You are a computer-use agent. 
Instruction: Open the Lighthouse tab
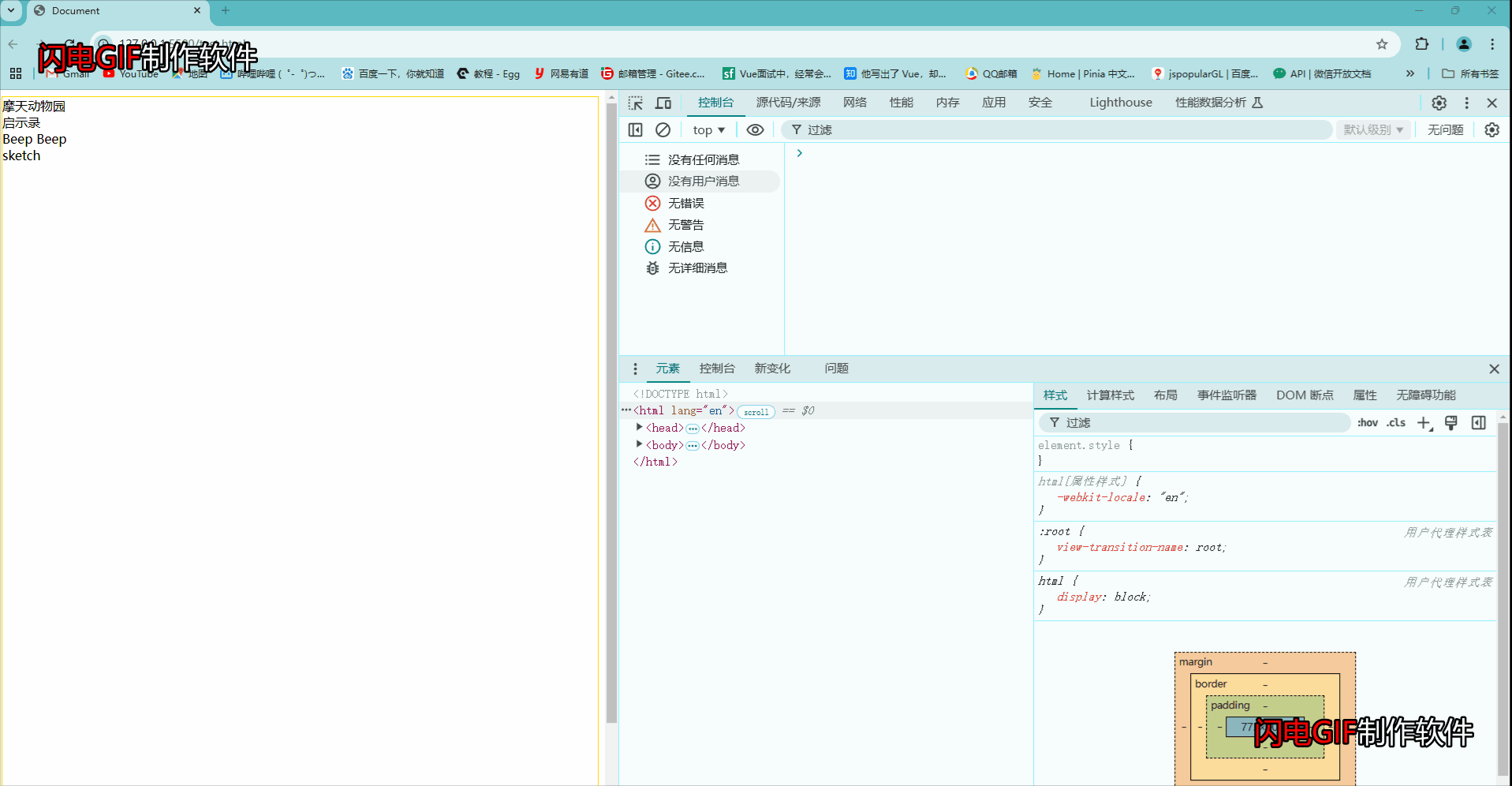point(1121,103)
